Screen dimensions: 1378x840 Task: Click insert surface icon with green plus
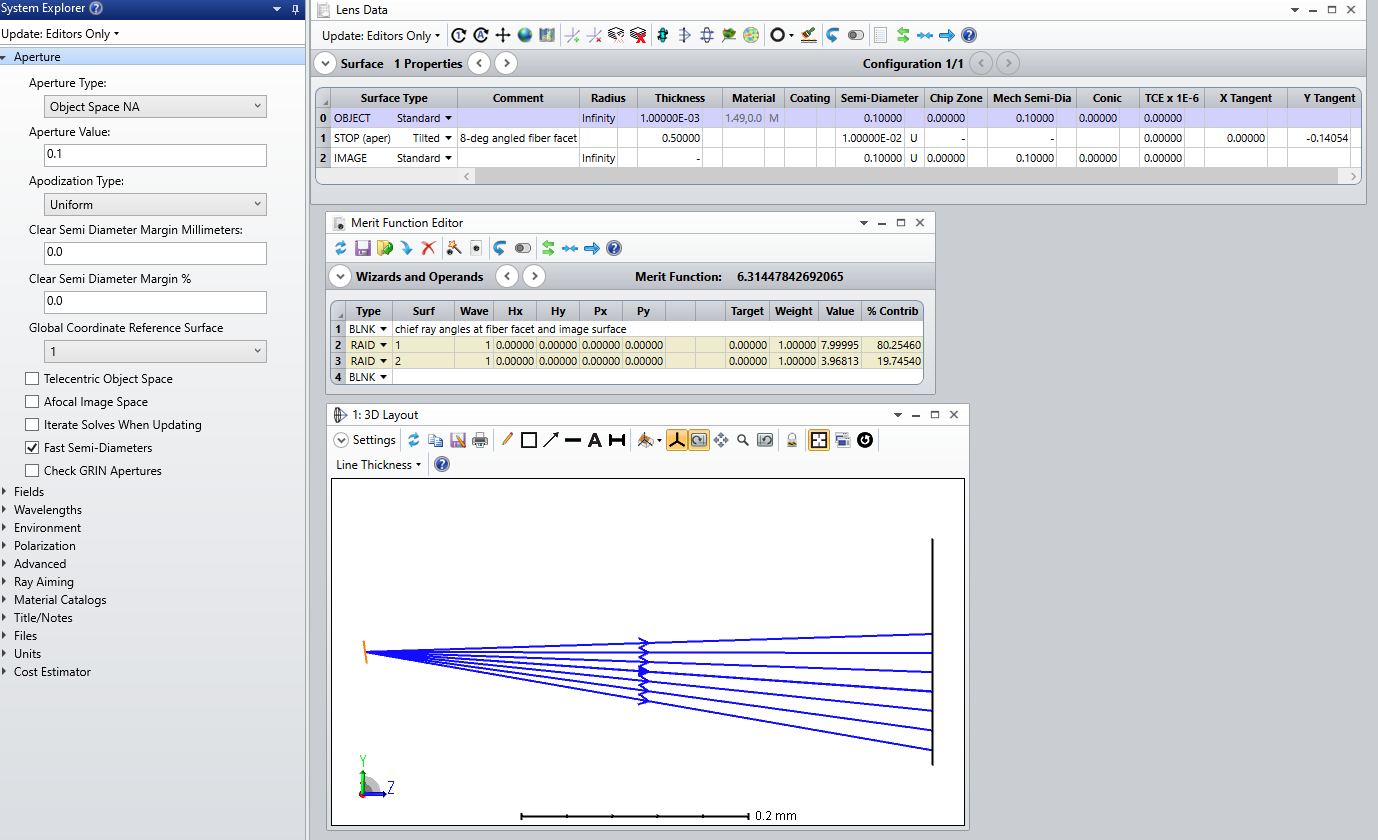coord(572,35)
